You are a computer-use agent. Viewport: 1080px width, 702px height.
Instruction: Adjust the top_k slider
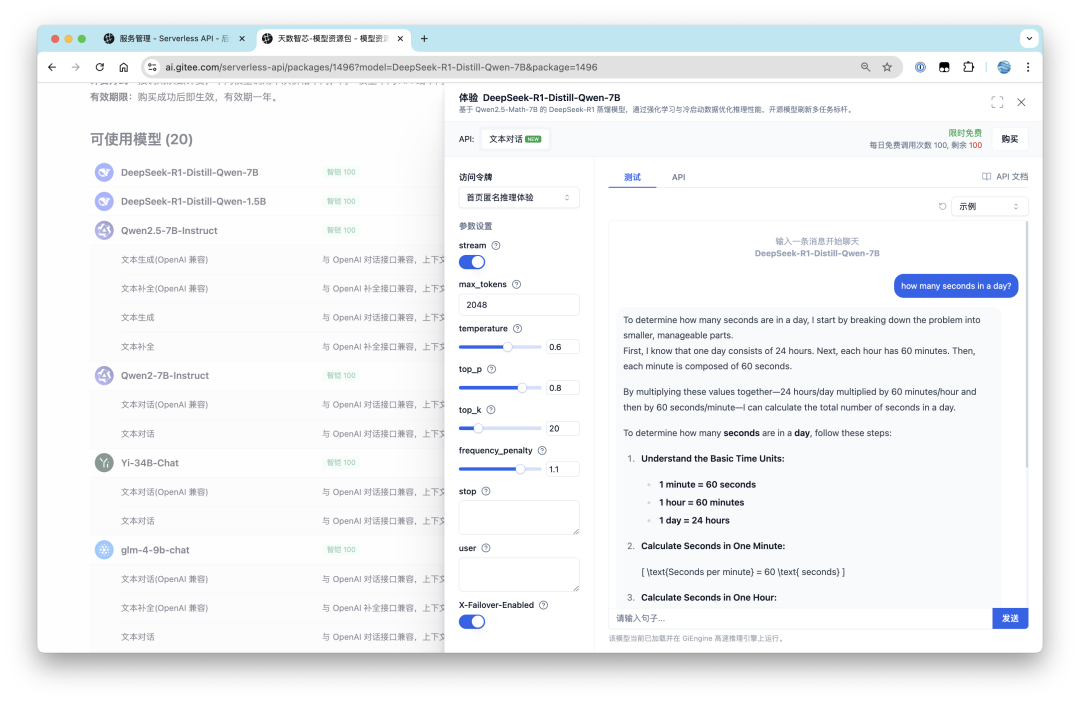click(x=500, y=429)
